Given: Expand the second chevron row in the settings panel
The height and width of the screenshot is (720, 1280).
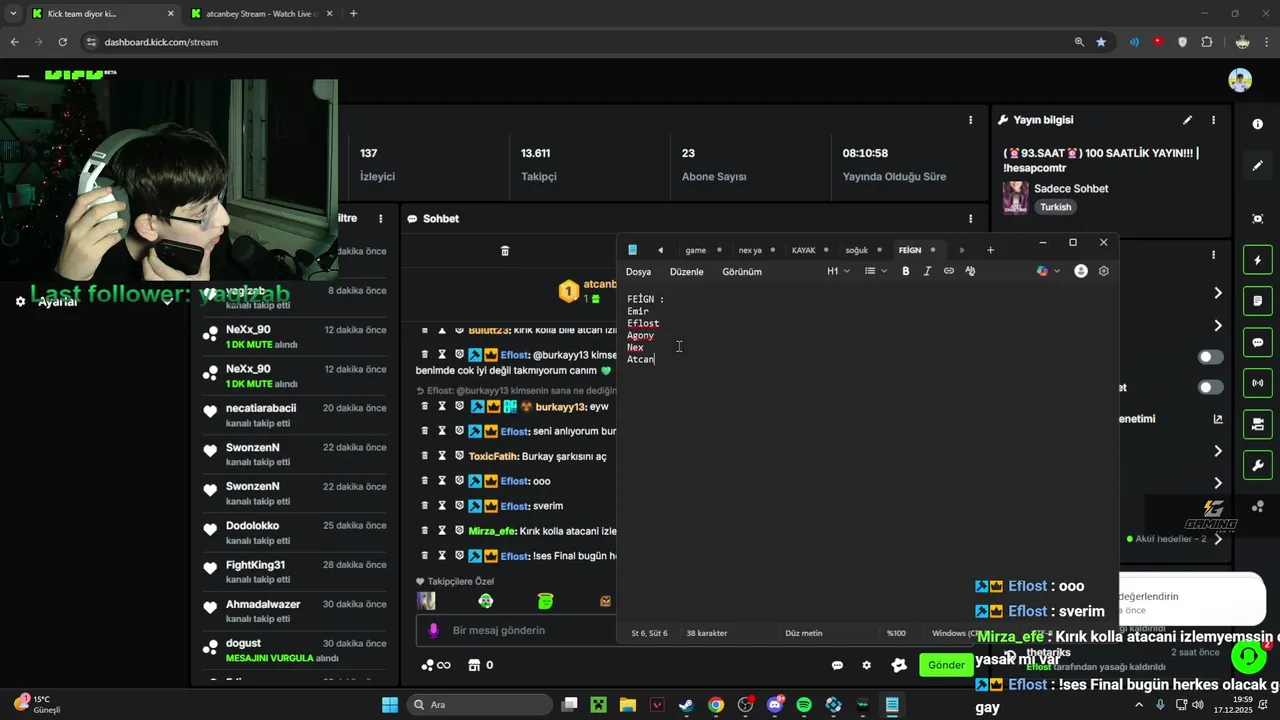Looking at the screenshot, I should (x=1217, y=325).
